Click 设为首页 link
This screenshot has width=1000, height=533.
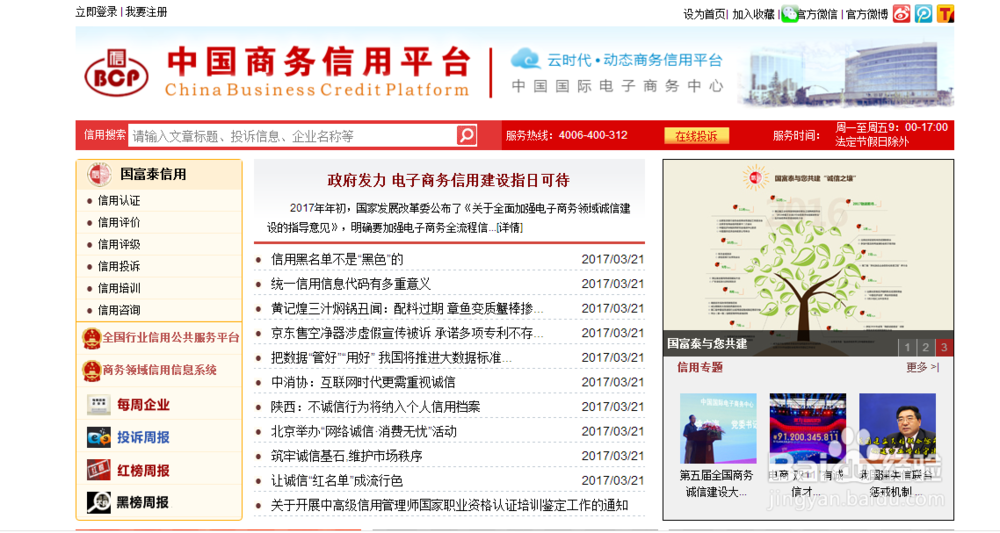point(704,14)
